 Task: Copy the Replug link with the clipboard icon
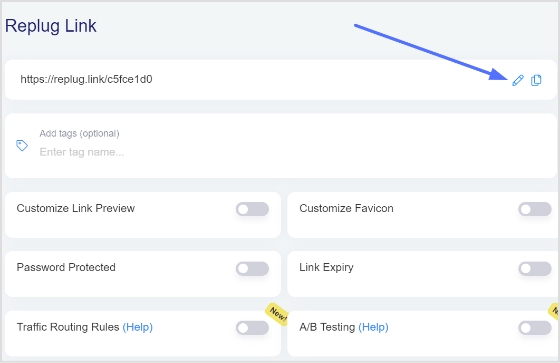(536, 80)
